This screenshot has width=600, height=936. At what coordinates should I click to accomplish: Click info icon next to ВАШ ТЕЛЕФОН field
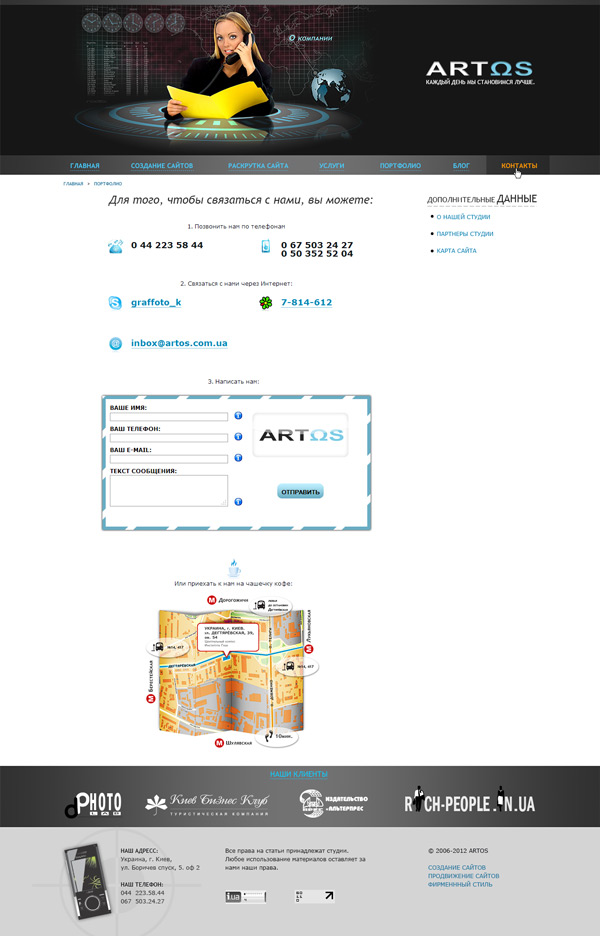tap(238, 437)
